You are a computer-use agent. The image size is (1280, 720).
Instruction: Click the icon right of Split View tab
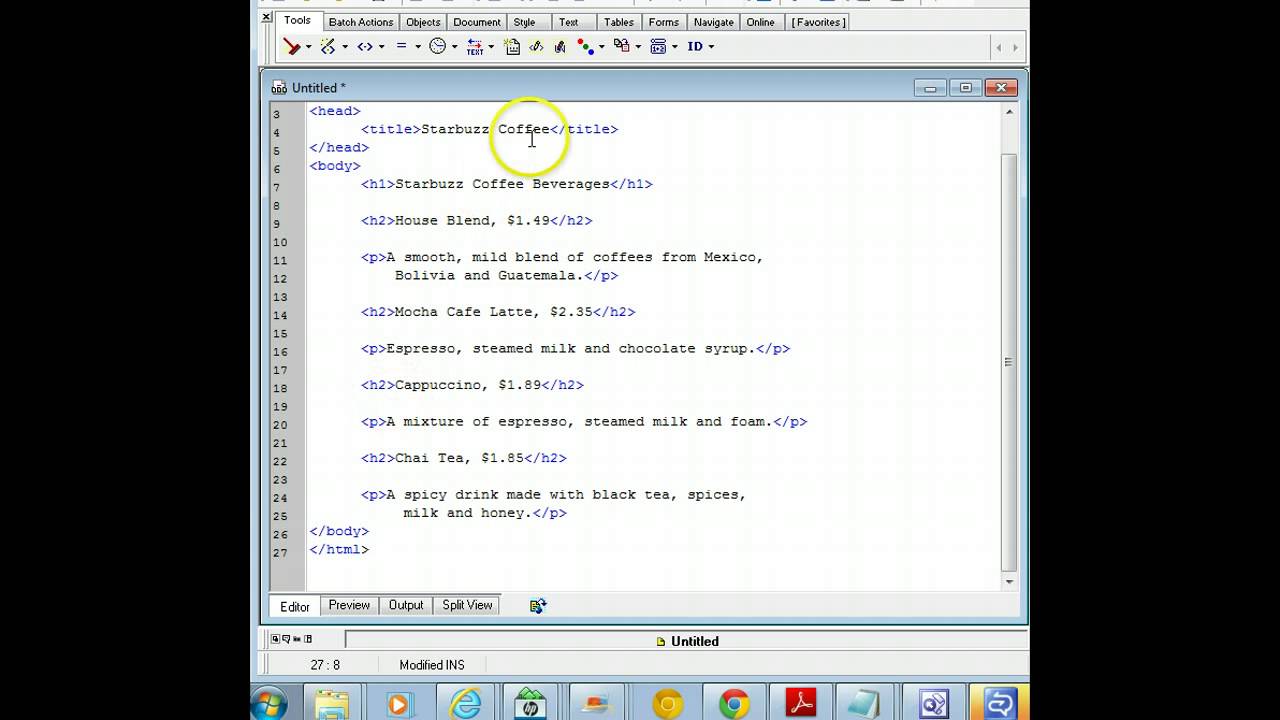(x=538, y=605)
